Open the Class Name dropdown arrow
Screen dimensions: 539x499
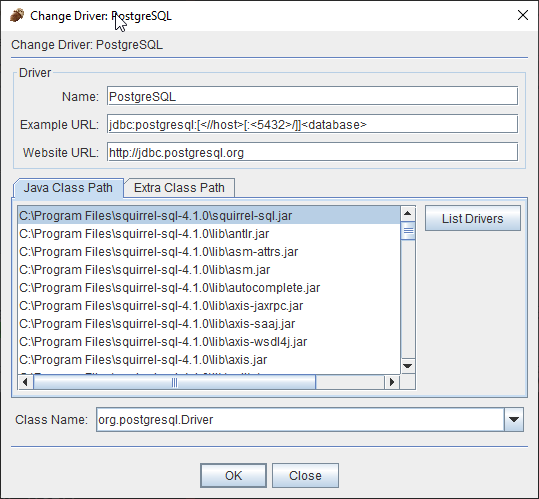coord(514,419)
